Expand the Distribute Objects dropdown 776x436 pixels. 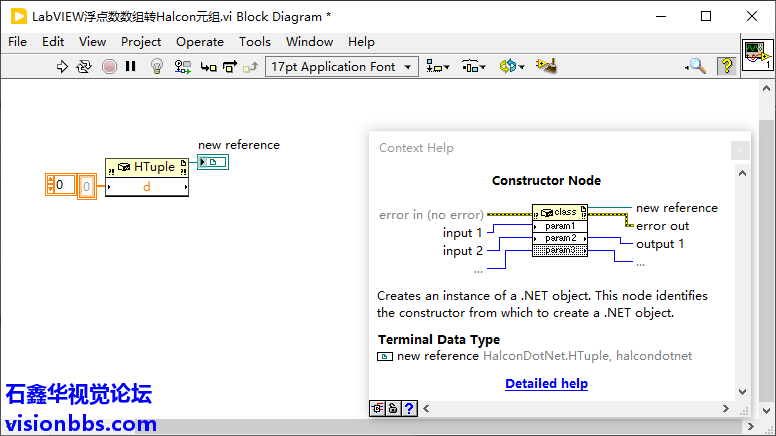[x=474, y=67]
